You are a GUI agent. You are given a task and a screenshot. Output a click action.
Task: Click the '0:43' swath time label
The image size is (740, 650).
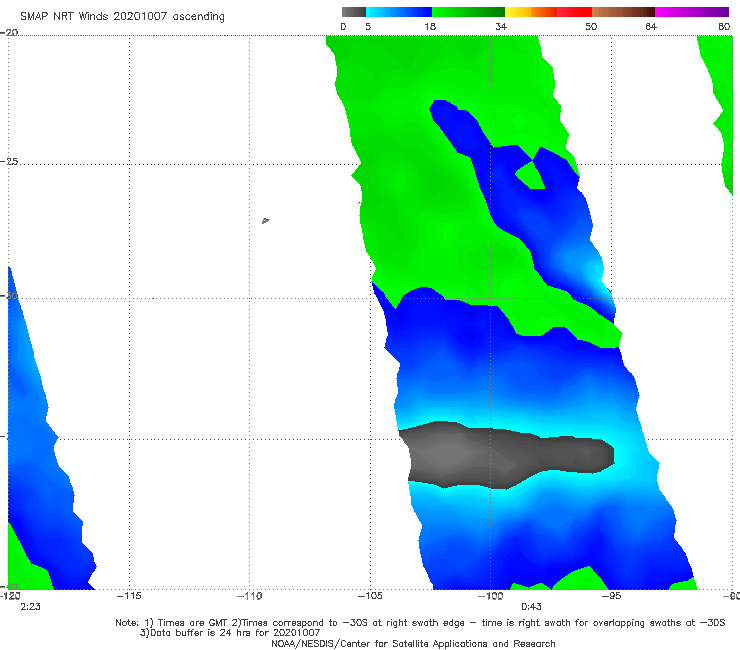531,607
